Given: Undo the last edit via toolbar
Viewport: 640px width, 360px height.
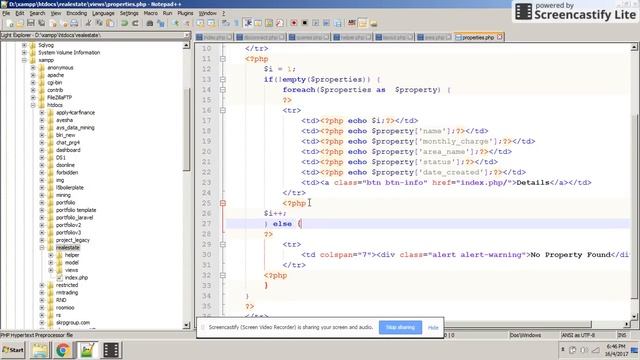Looking at the screenshot, I should 124,23.
